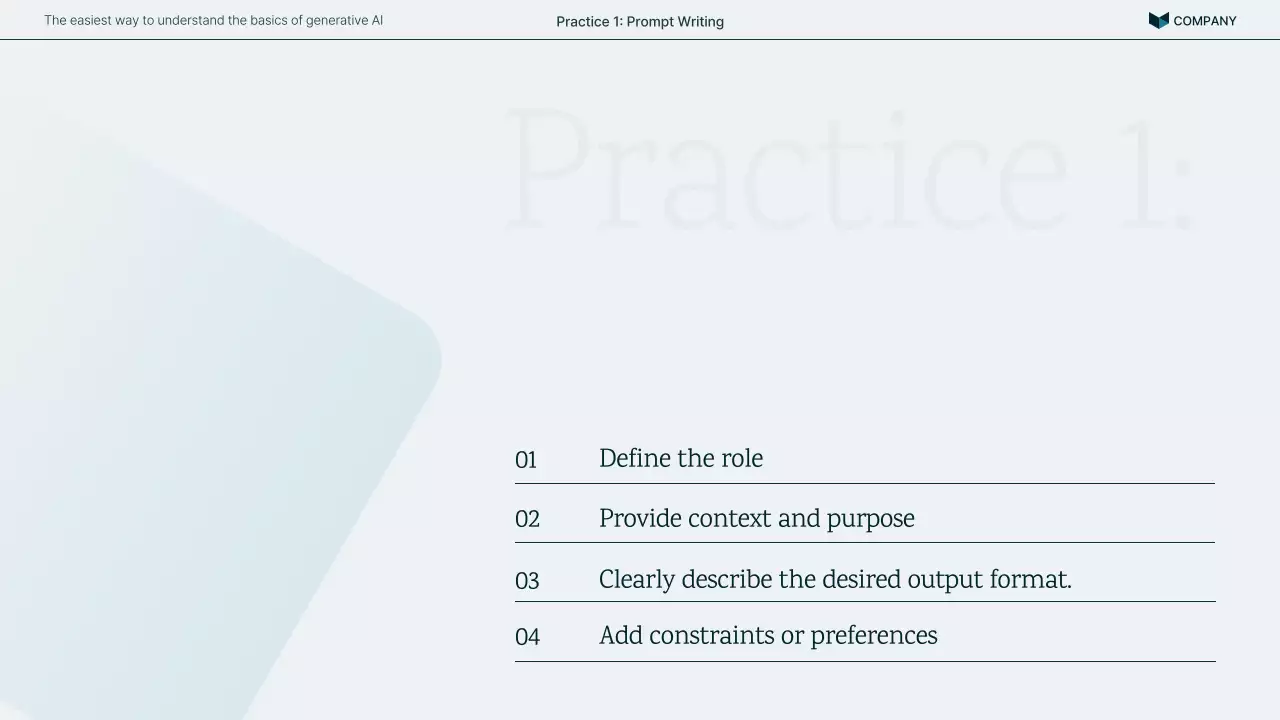Click the divider line under the output format item

[865, 601]
